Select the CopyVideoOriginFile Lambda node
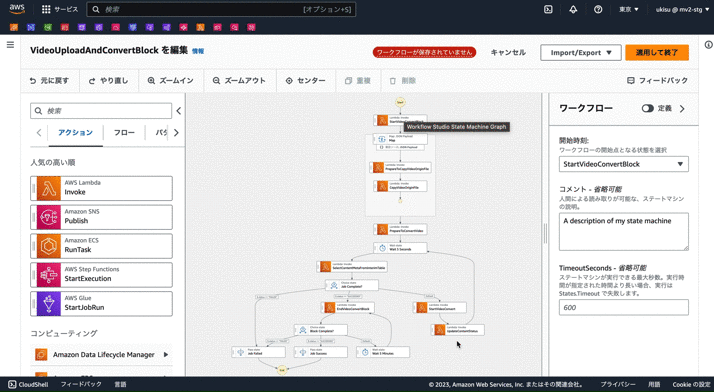 pyautogui.click(x=400, y=186)
